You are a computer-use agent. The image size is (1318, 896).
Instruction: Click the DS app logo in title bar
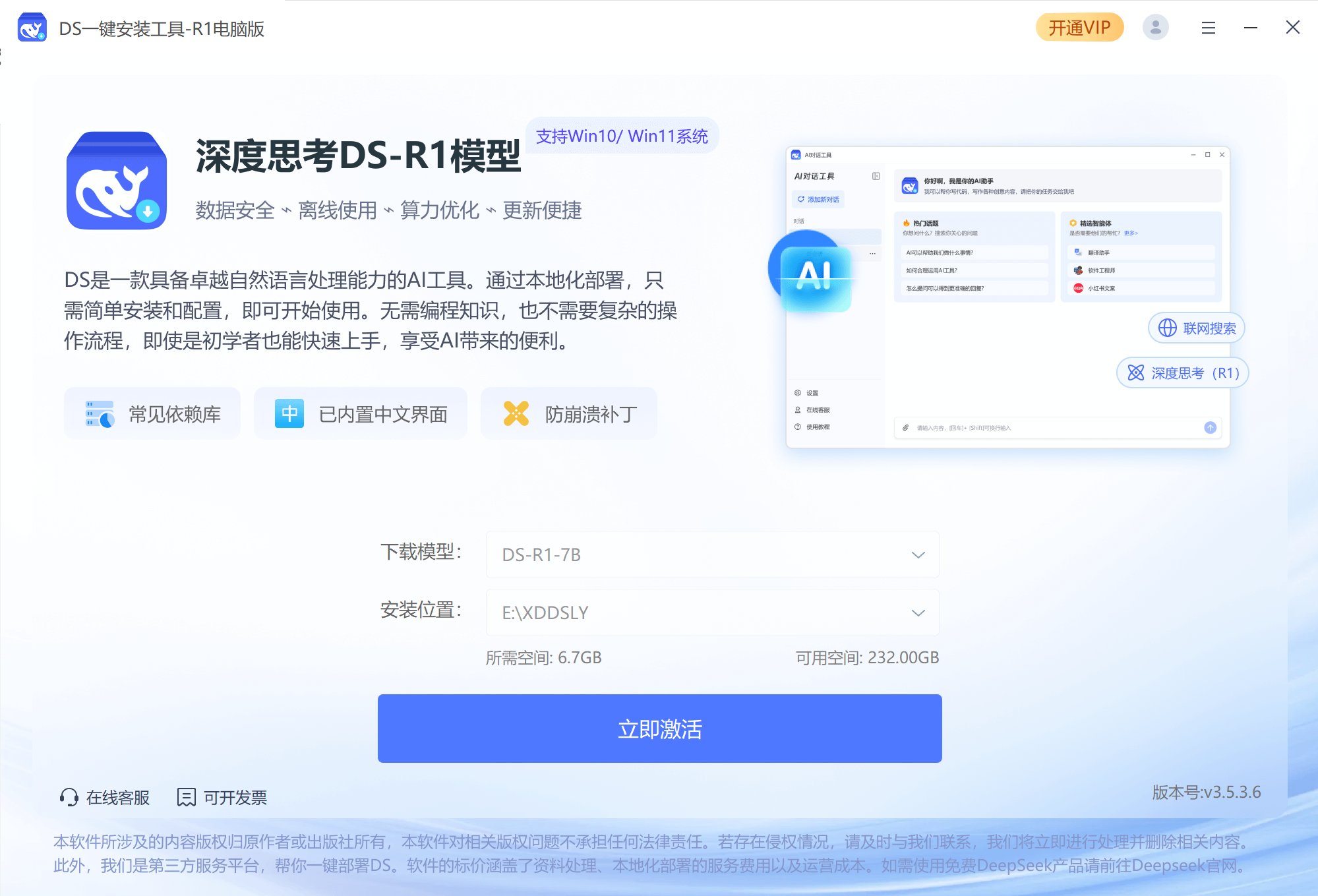(32, 28)
